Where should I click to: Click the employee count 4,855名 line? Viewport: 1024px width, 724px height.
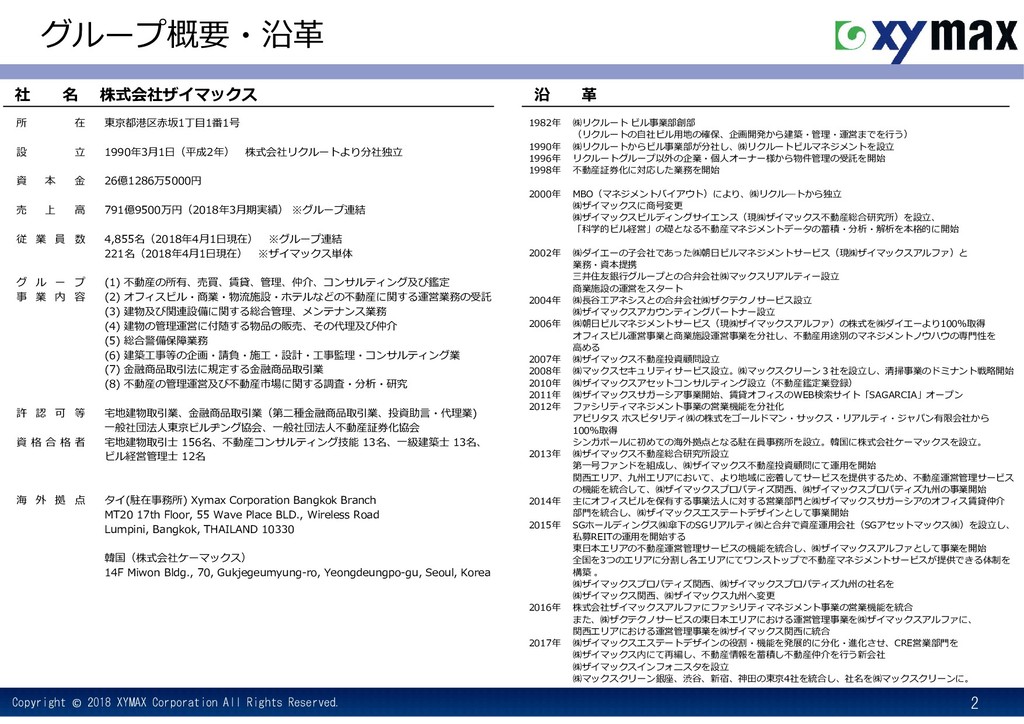pyautogui.click(x=223, y=239)
